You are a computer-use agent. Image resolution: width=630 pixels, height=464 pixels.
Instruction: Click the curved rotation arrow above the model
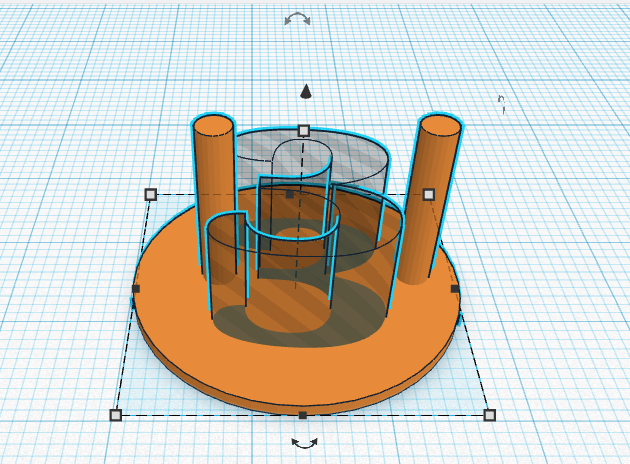coord(297,18)
